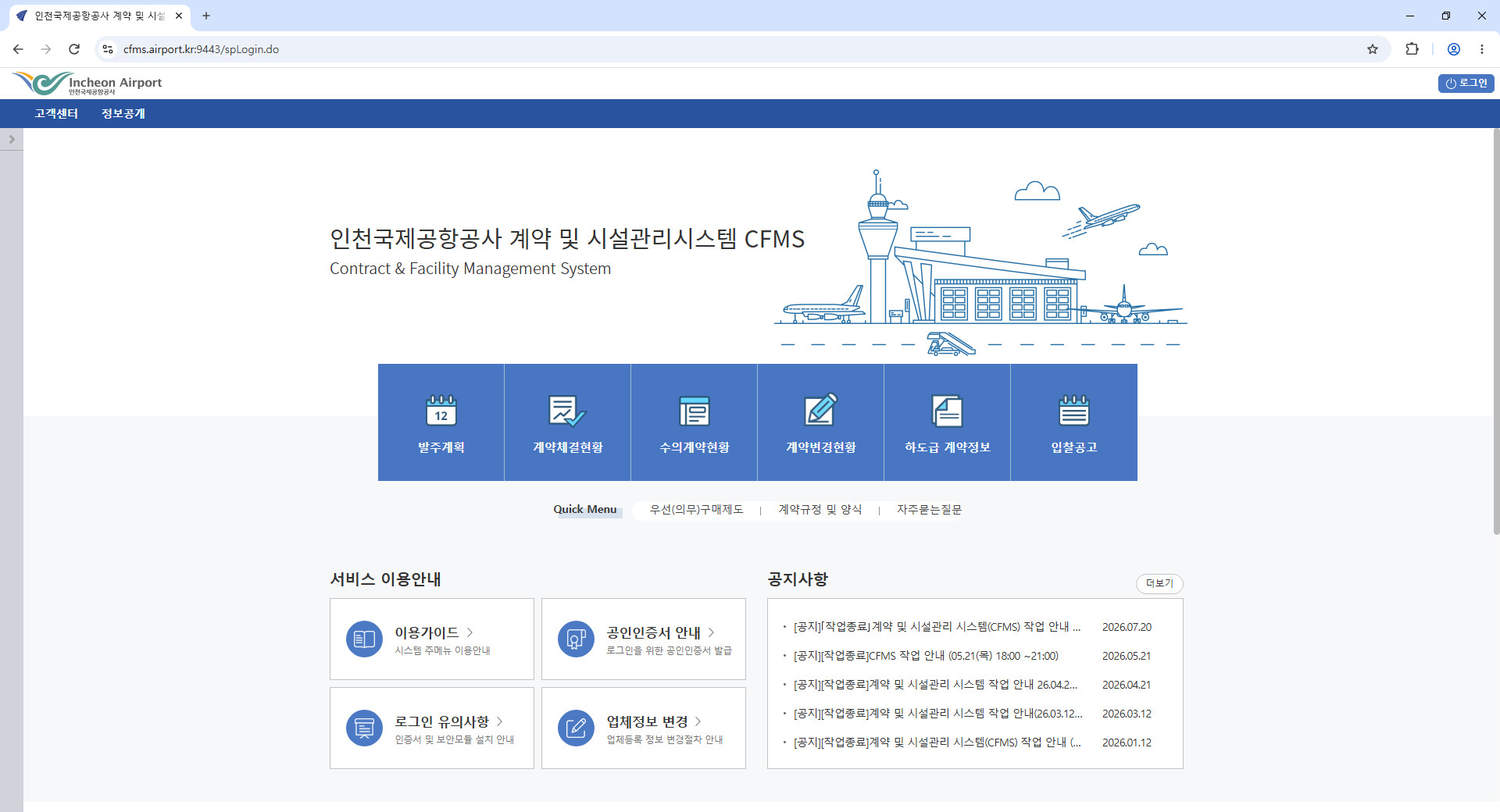Click the Incheon Airport logo
The width and height of the screenshot is (1500, 812).
click(87, 84)
